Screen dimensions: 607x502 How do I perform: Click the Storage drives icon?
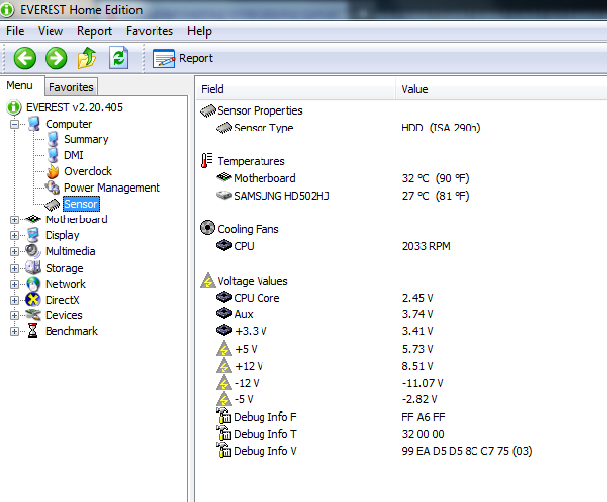33,267
